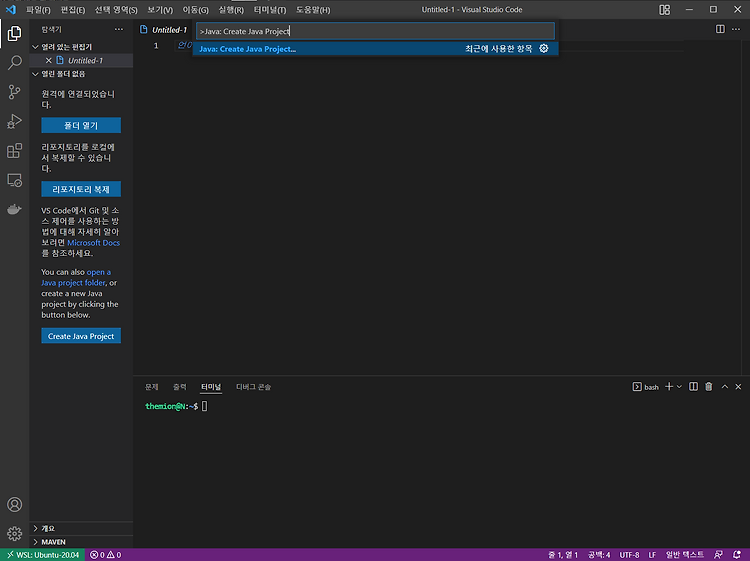This screenshot has height=561, width=750.
Task: Open the Terminal menu in the menu bar
Action: [x=270, y=10]
